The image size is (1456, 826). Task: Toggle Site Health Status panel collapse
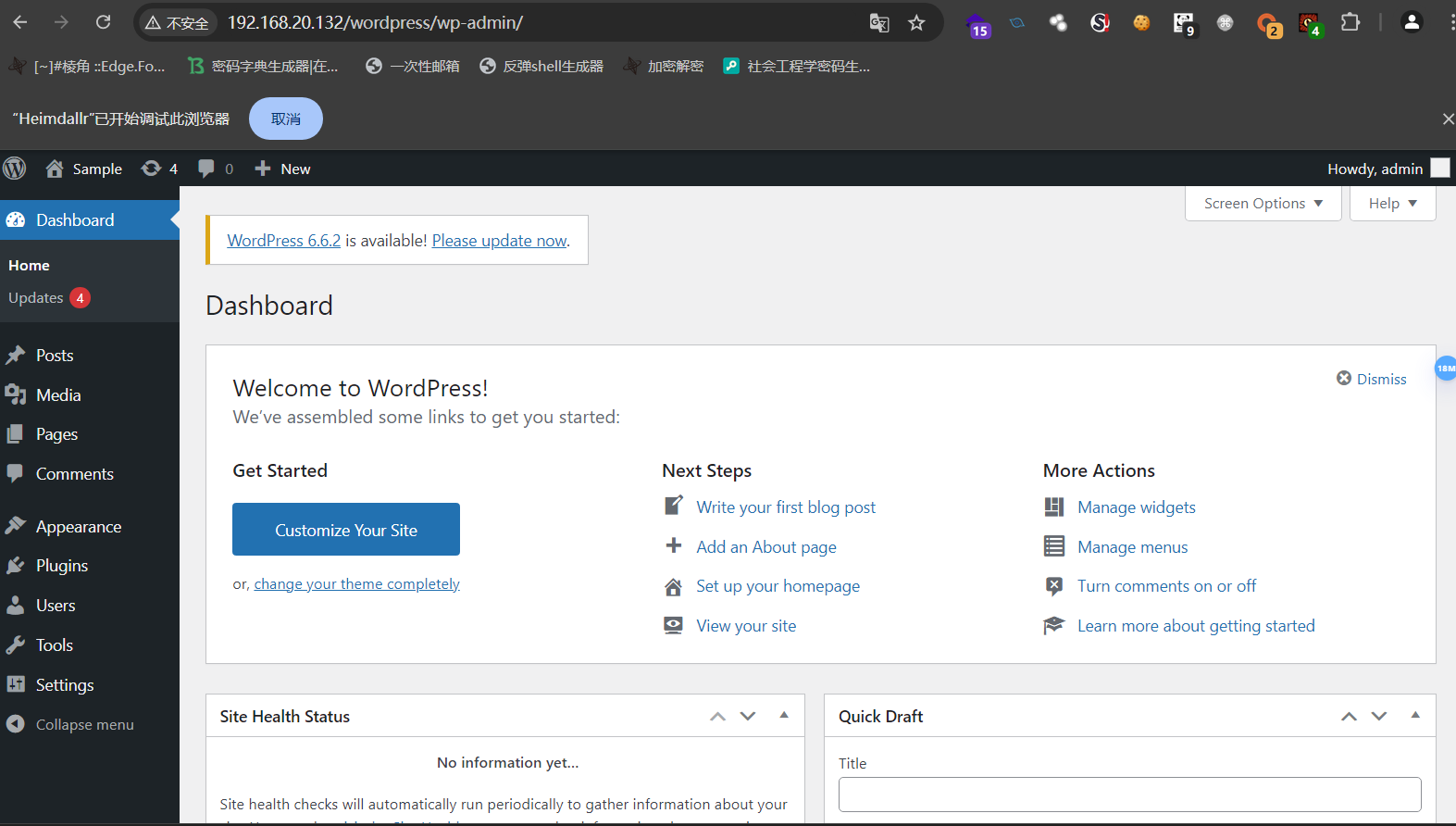pos(784,716)
